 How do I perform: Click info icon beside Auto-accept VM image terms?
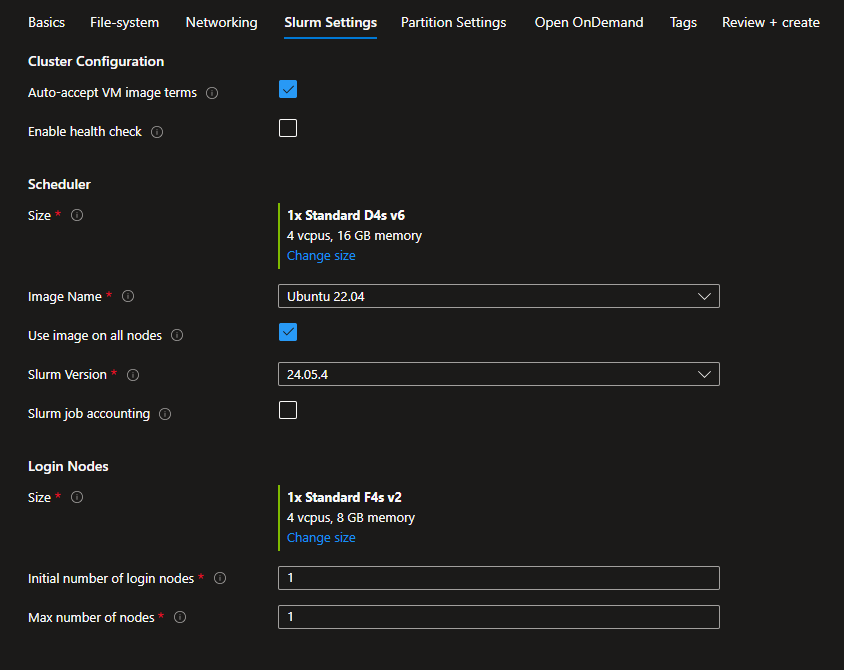[212, 93]
